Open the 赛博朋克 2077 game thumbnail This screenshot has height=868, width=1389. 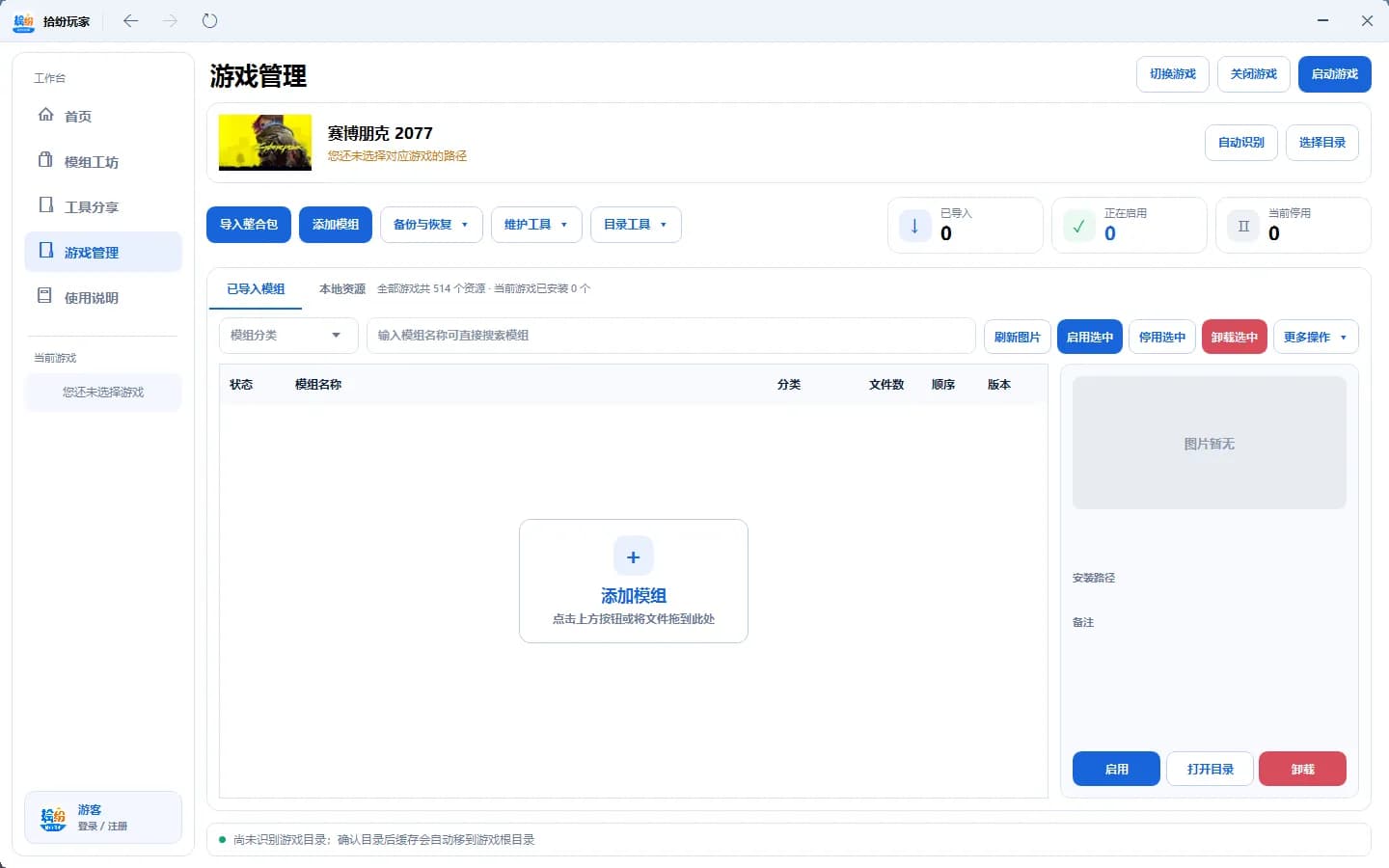pos(265,143)
